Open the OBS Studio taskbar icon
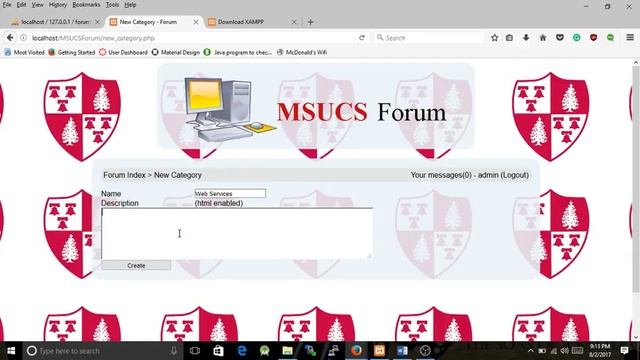 (425, 351)
